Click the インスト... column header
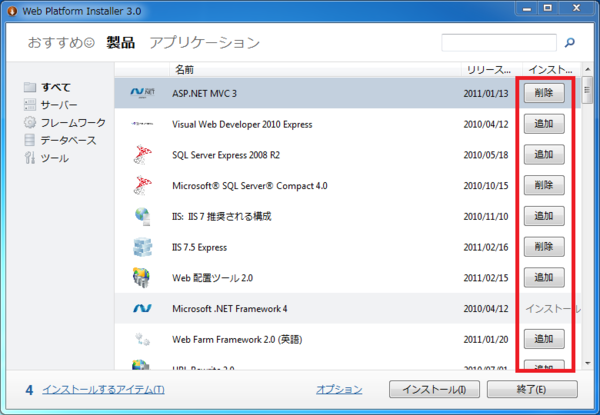The image size is (600, 415). 551,70
